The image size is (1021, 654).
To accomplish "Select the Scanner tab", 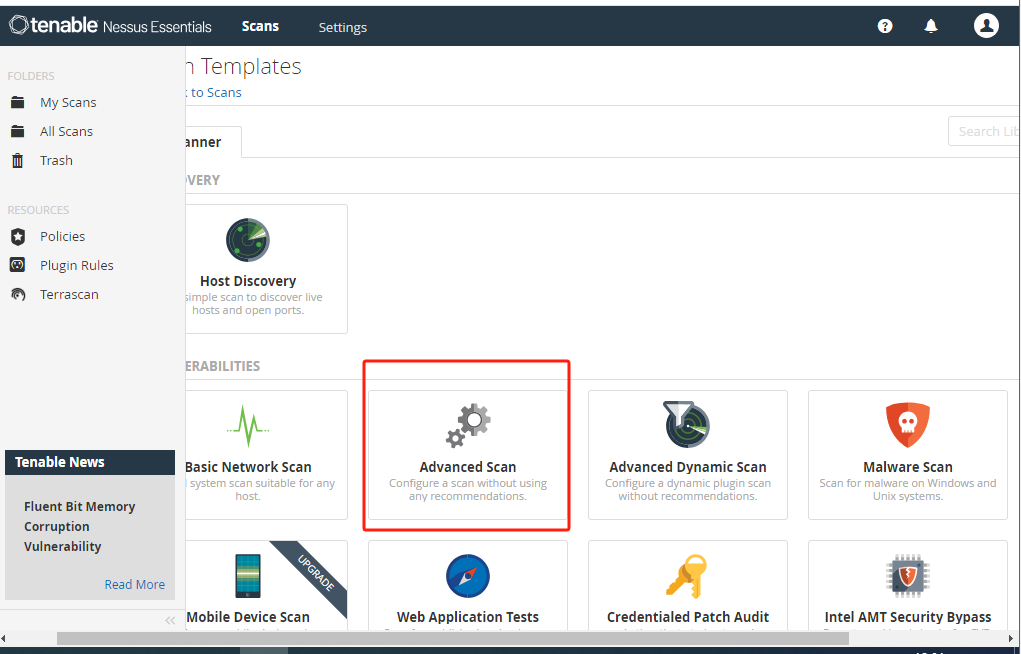I will pyautogui.click(x=214, y=142).
